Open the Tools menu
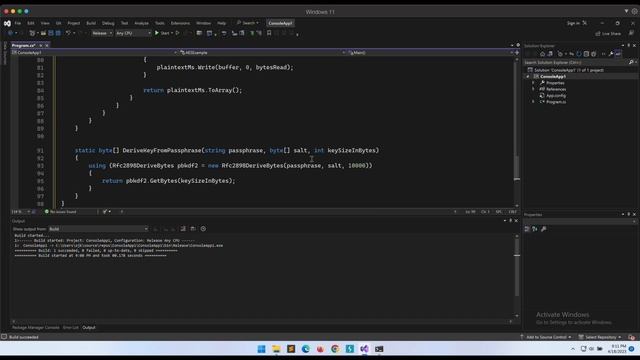The image size is (640, 360). [160, 23]
